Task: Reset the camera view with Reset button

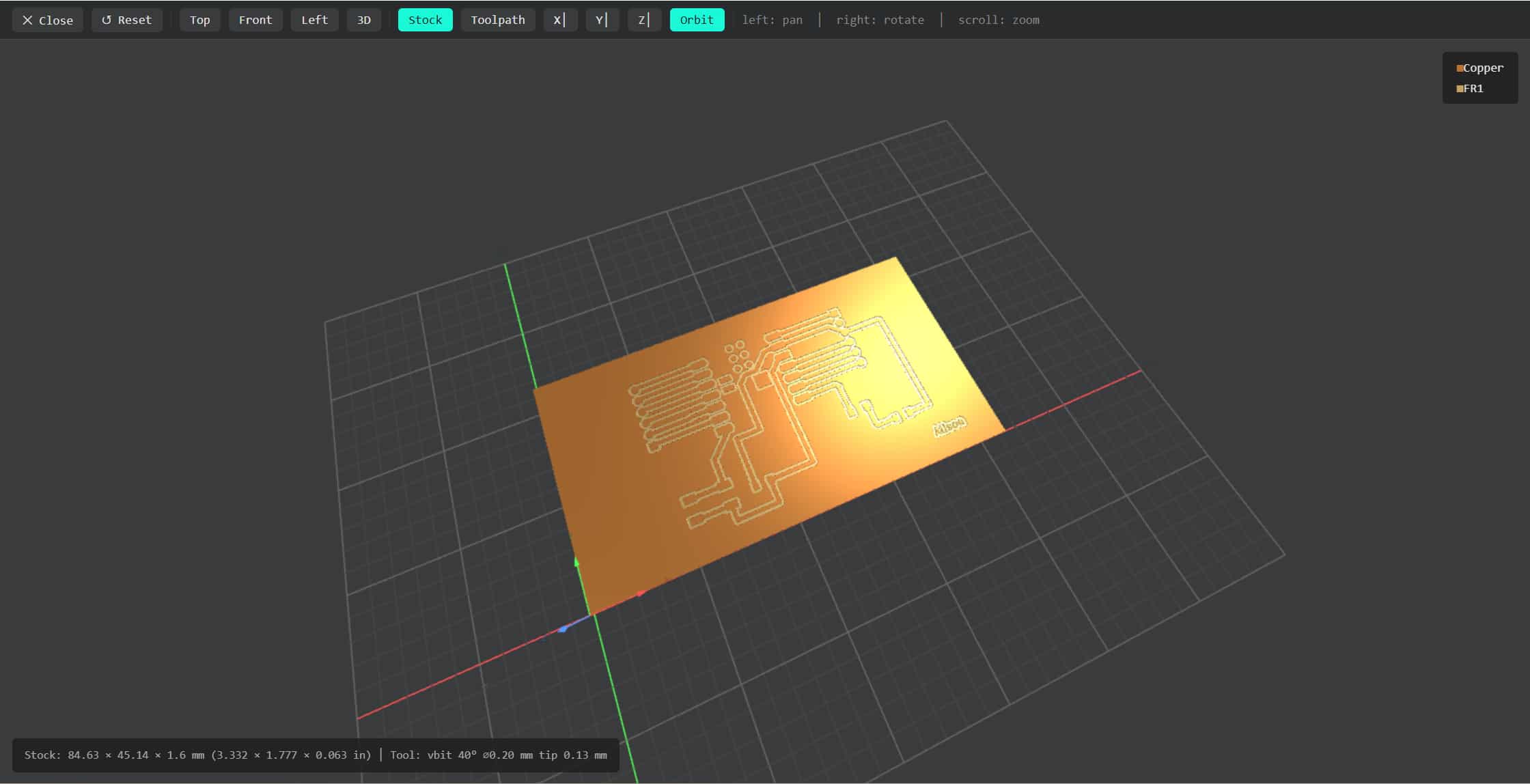Action: tap(126, 20)
